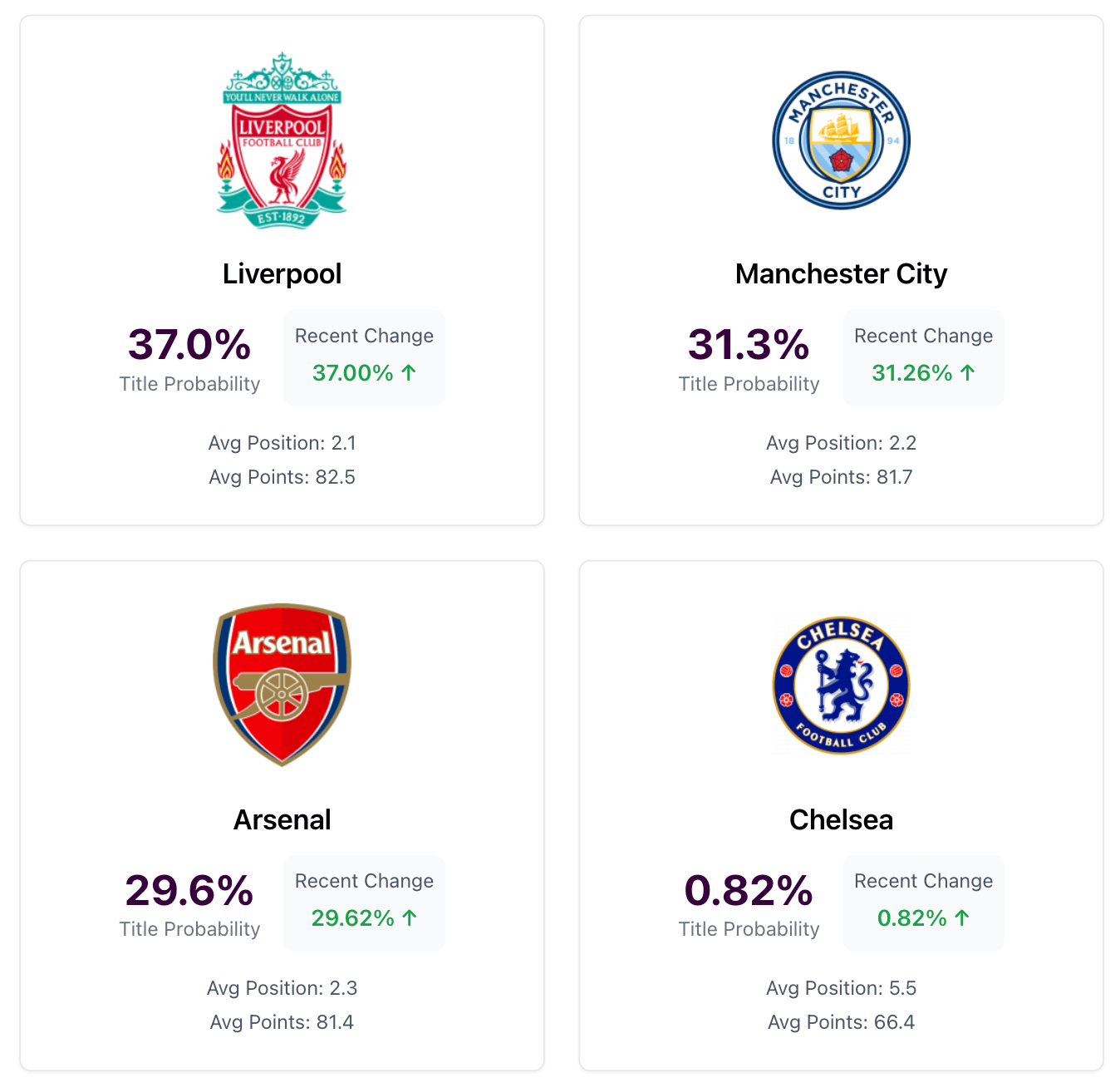This screenshot has width=1120, height=1092.
Task: Click the Arsenal cannon crest
Action: 282,684
